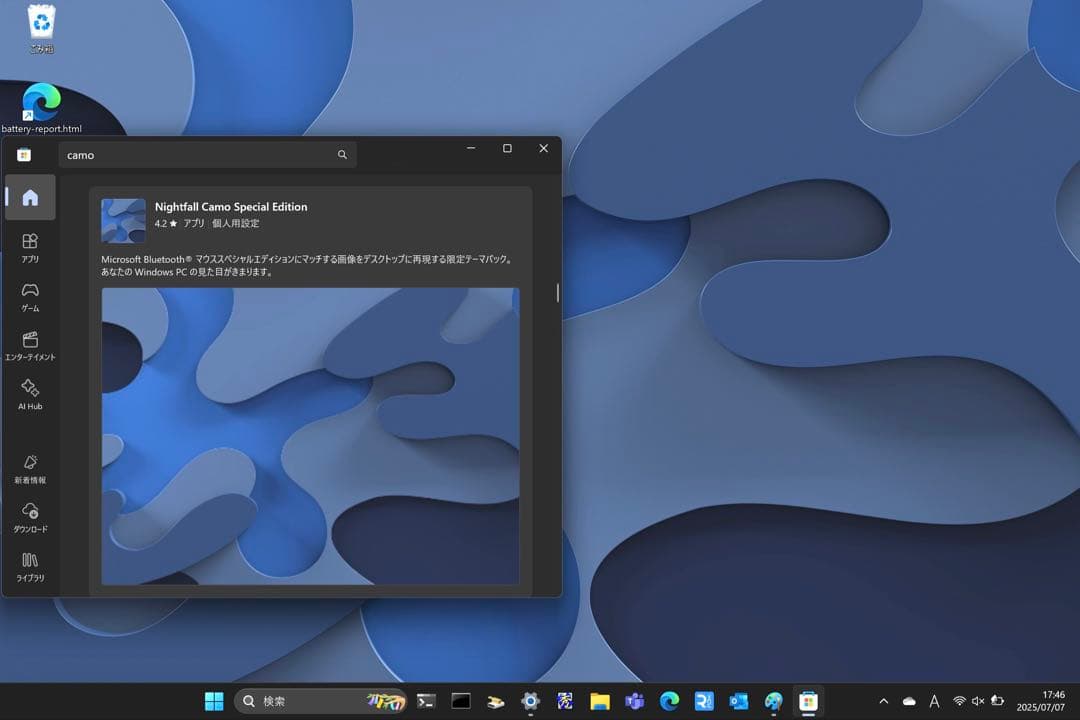Click the OneDrive cloud tray icon
Viewport: 1080px width, 720px height.
pos(909,701)
